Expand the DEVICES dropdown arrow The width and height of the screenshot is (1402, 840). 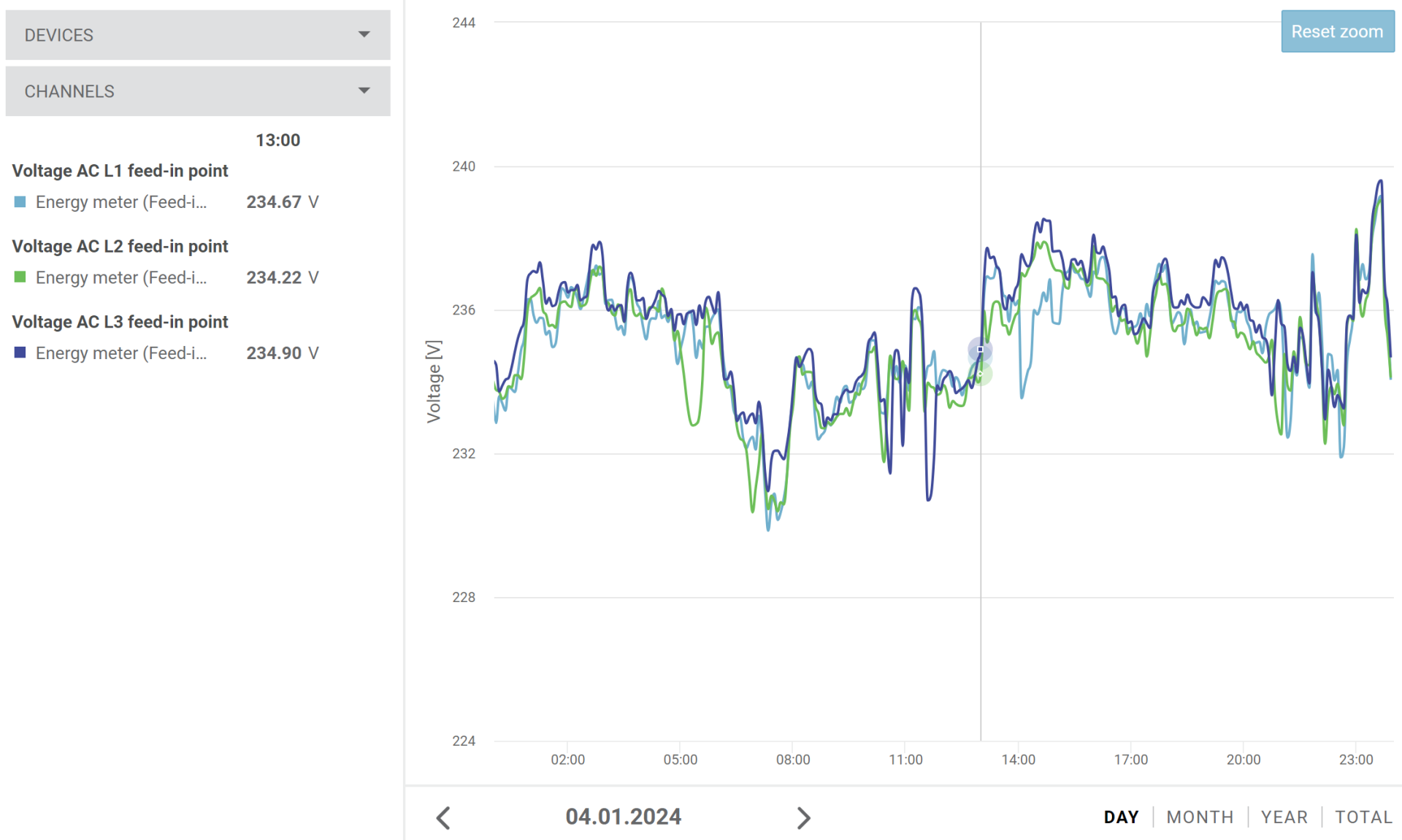coord(364,34)
